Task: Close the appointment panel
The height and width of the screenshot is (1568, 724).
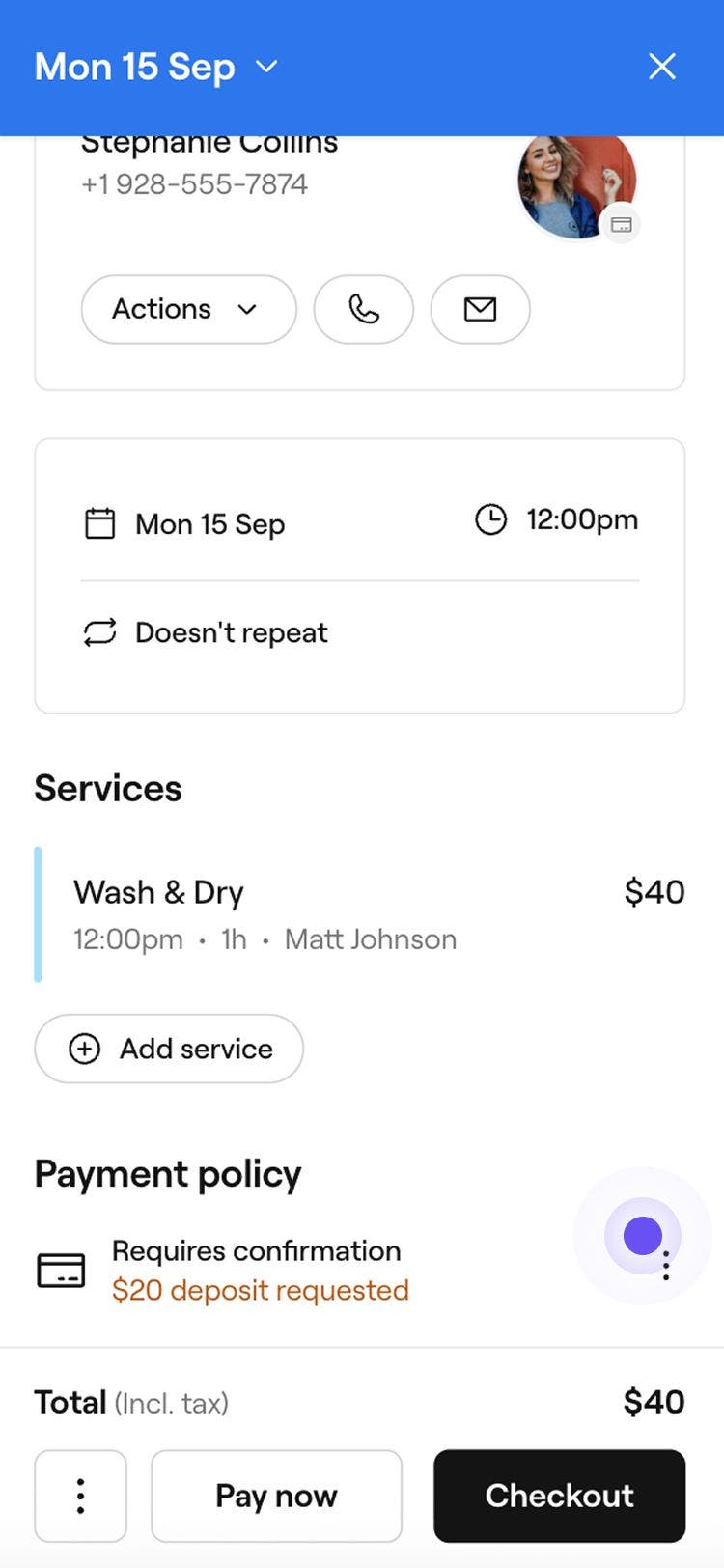Action: pyautogui.click(x=662, y=67)
